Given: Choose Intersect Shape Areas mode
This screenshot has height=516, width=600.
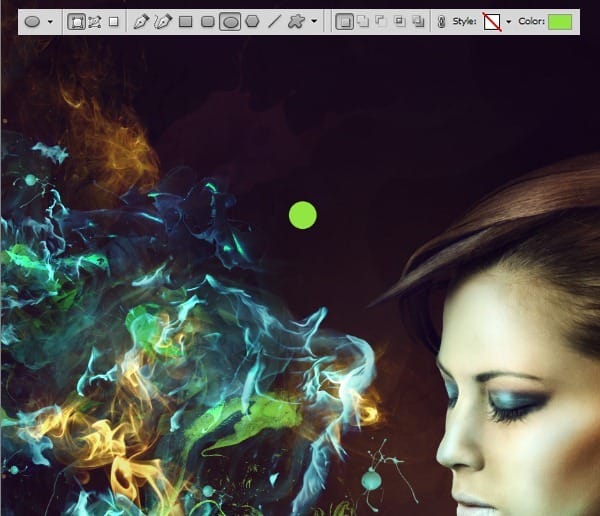Looking at the screenshot, I should click(x=400, y=21).
